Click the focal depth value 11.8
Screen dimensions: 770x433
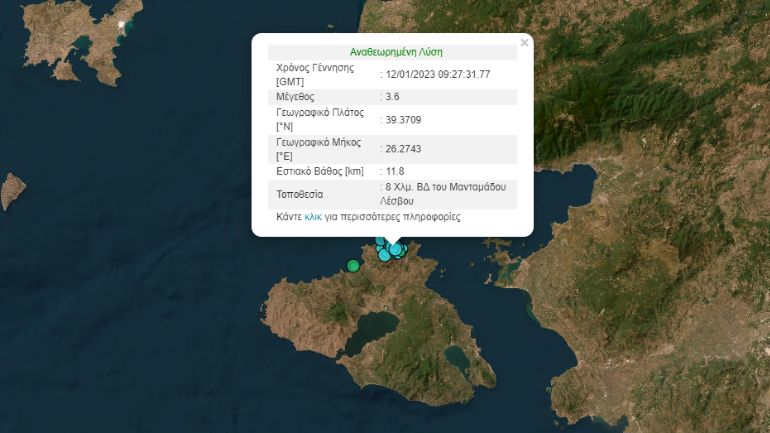(x=395, y=171)
